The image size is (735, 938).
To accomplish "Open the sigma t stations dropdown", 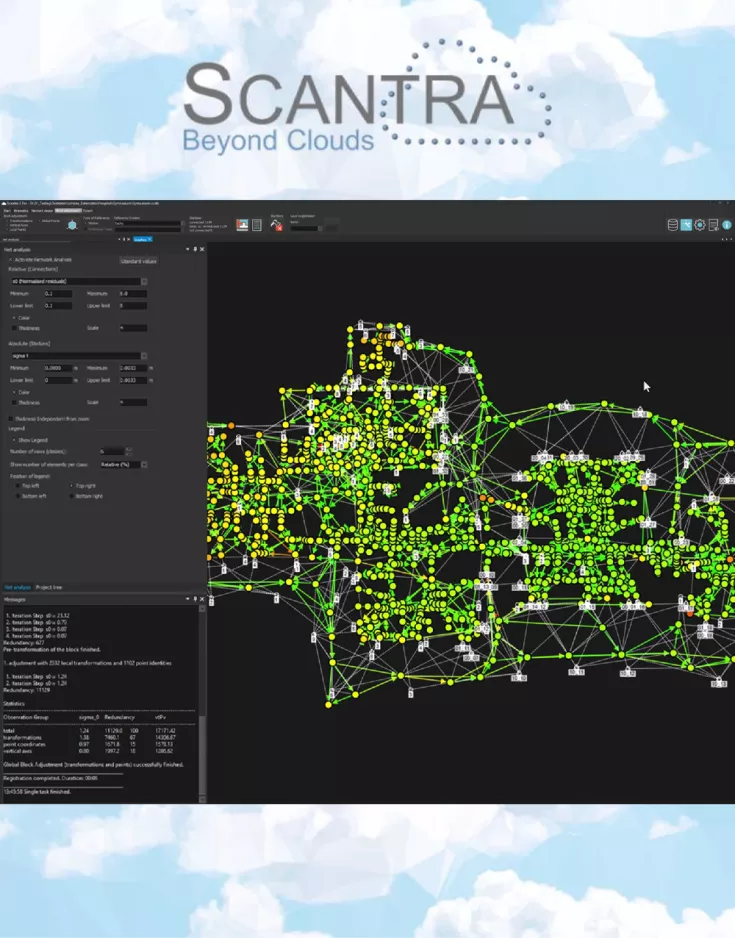I will coord(144,355).
